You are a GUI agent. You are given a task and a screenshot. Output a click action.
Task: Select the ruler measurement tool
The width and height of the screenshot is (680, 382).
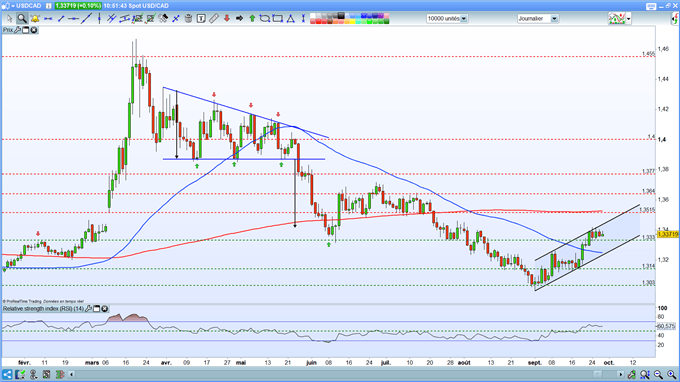[x=214, y=19]
